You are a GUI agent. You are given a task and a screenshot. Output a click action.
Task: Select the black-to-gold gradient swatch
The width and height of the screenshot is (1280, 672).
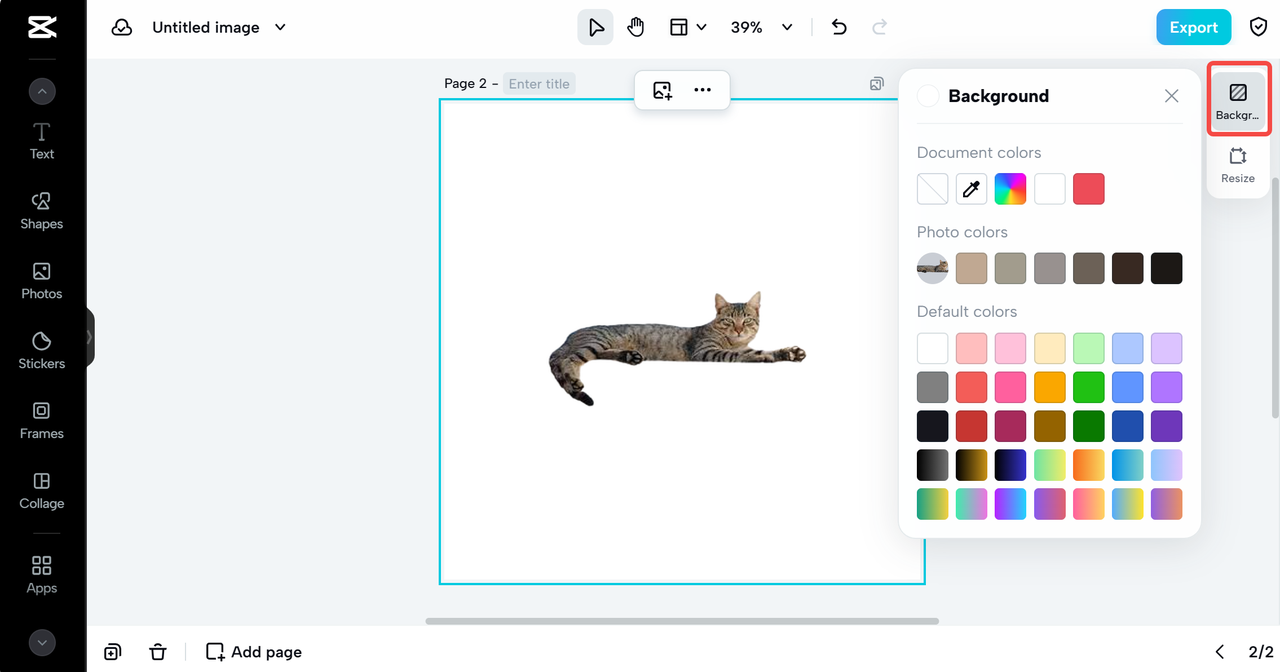971,465
